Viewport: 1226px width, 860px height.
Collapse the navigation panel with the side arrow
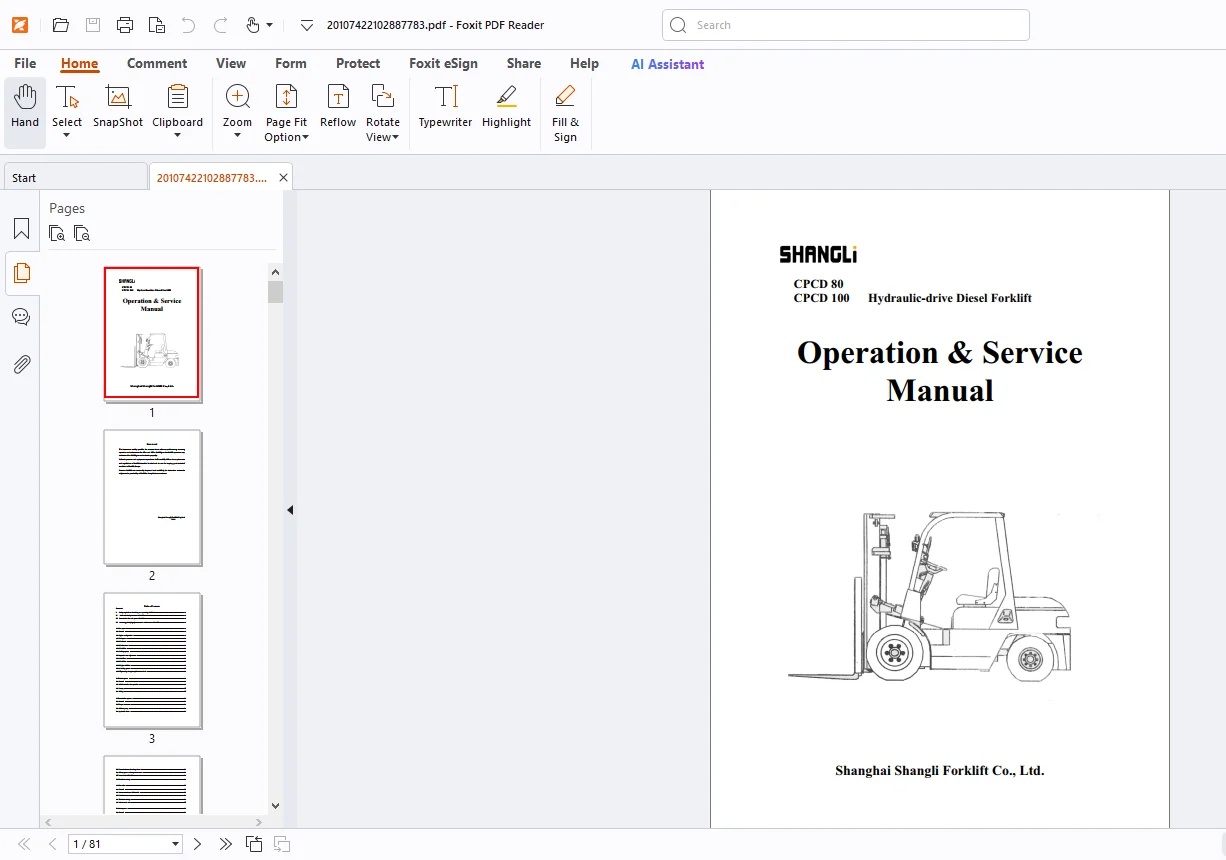[x=290, y=509]
